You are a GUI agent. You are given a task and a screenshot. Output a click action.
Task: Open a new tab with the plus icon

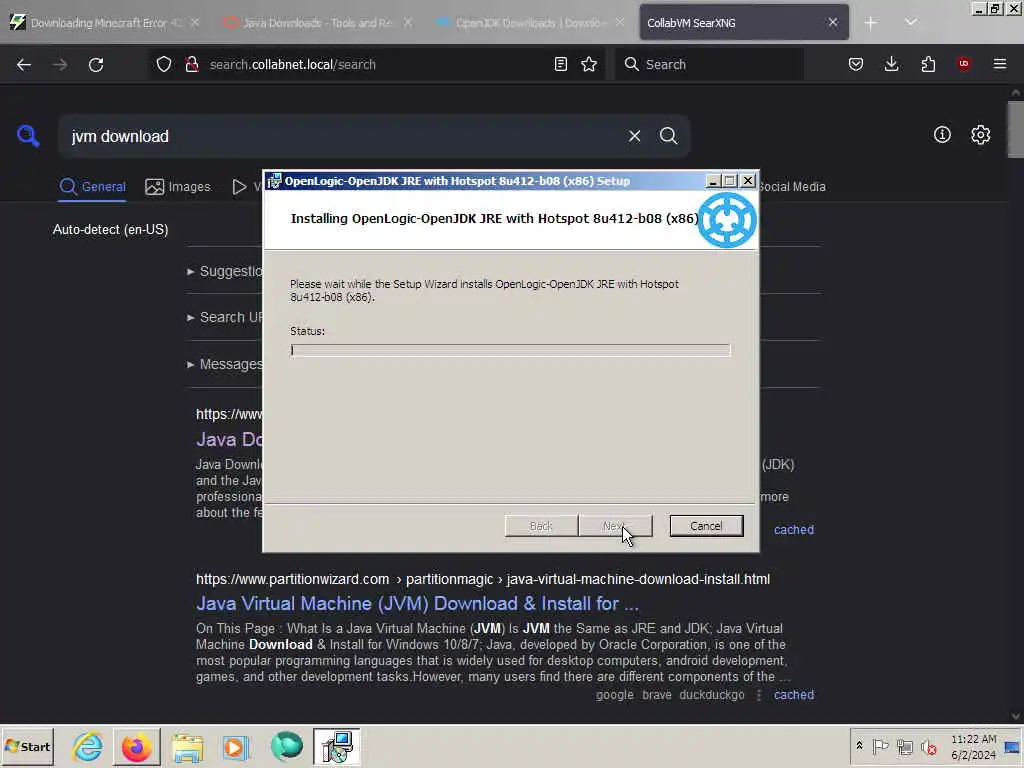click(871, 23)
